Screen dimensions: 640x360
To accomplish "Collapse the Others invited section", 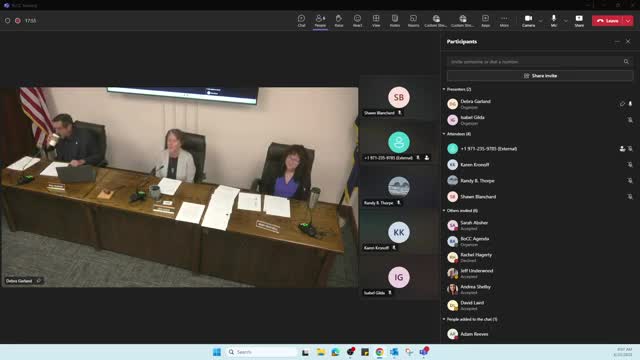I will [x=444, y=210].
